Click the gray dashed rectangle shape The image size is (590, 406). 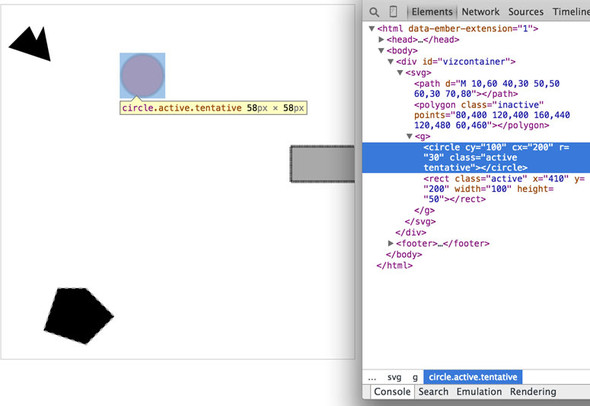click(322, 164)
